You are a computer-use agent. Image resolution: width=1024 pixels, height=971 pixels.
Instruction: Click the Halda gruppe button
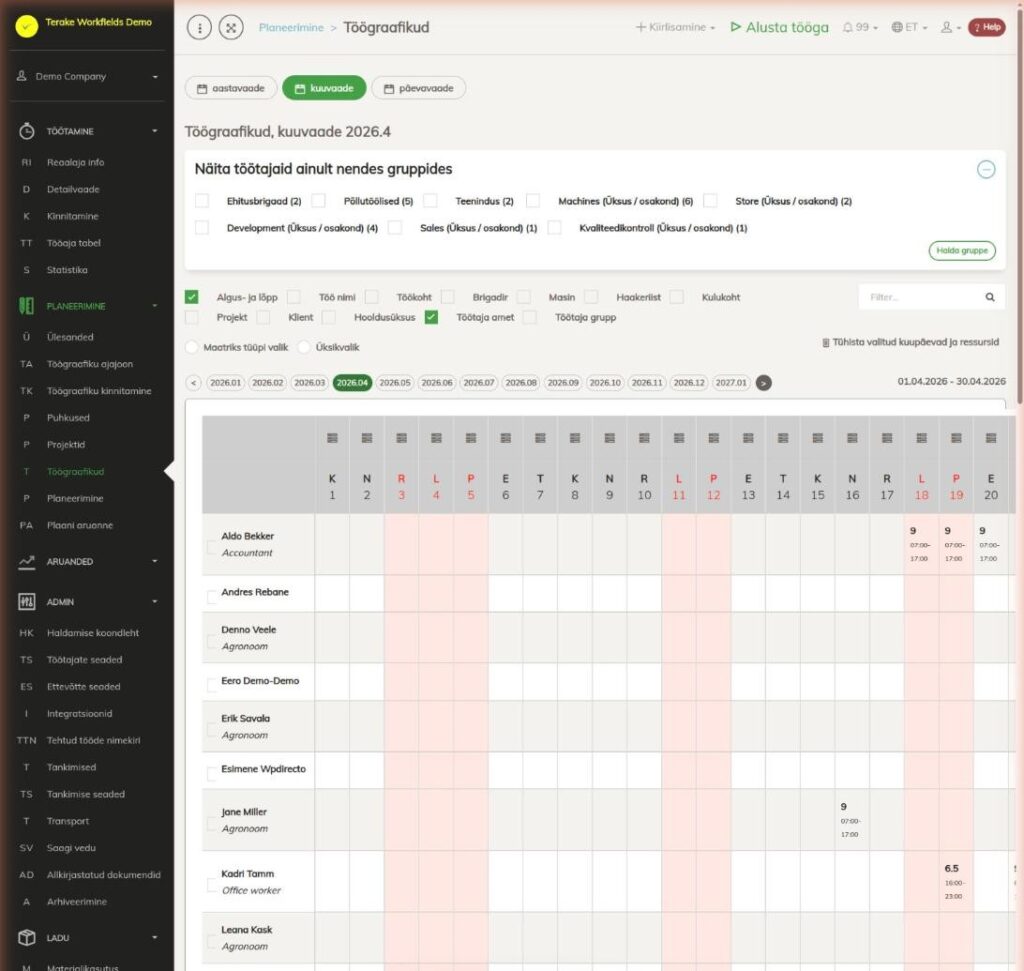coord(962,251)
